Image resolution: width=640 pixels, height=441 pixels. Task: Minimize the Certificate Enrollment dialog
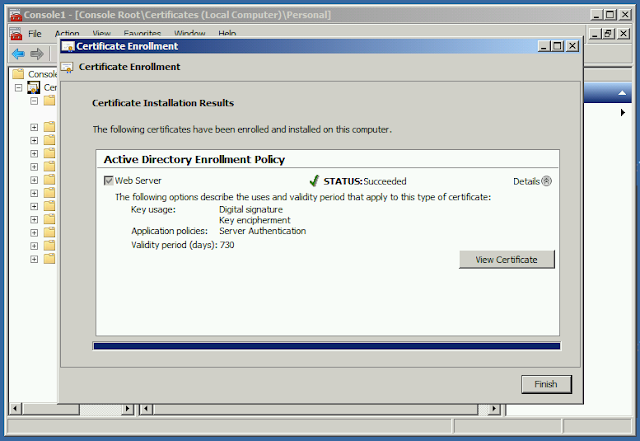coord(543,46)
